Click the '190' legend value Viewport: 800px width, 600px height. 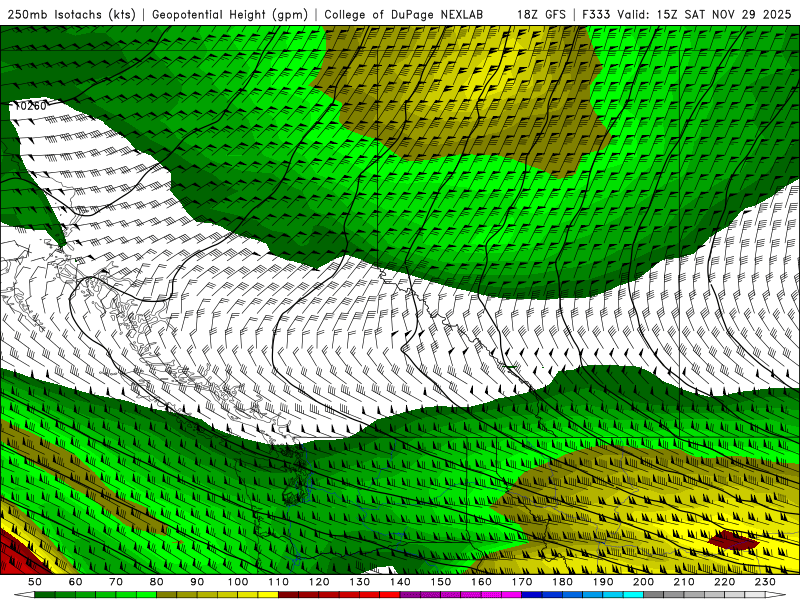coord(603,582)
